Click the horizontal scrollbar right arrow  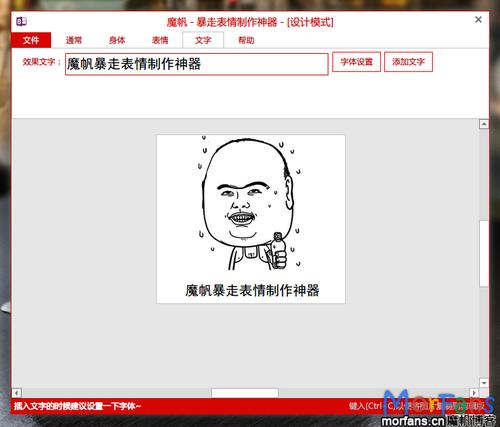point(474,393)
